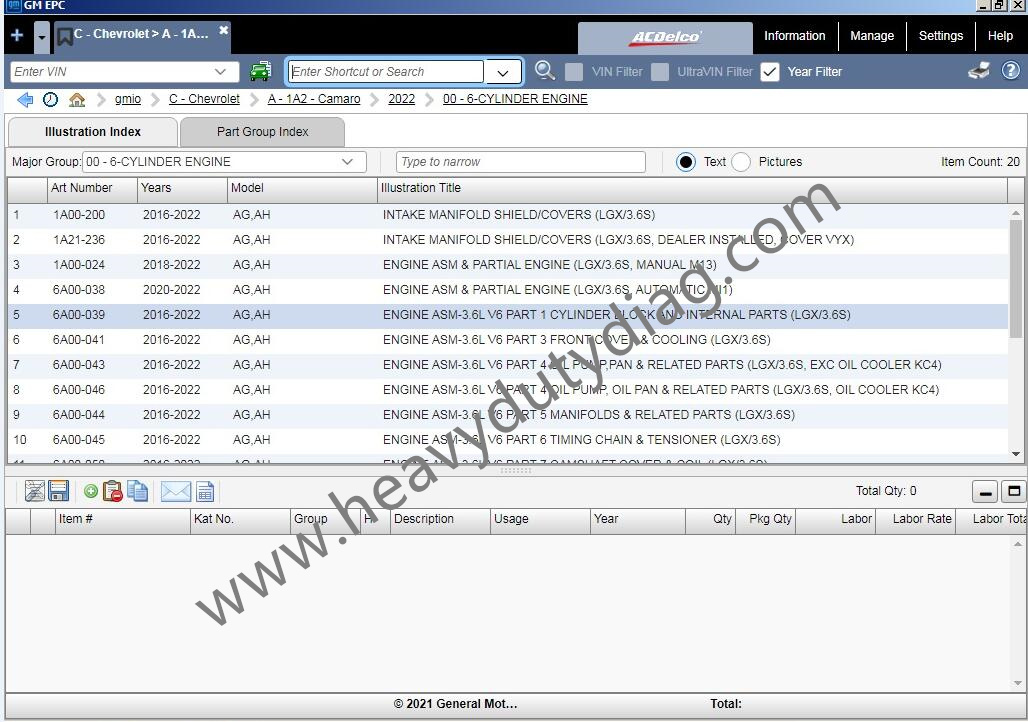
Task: Go to the home icon in breadcrumb
Action: click(77, 100)
